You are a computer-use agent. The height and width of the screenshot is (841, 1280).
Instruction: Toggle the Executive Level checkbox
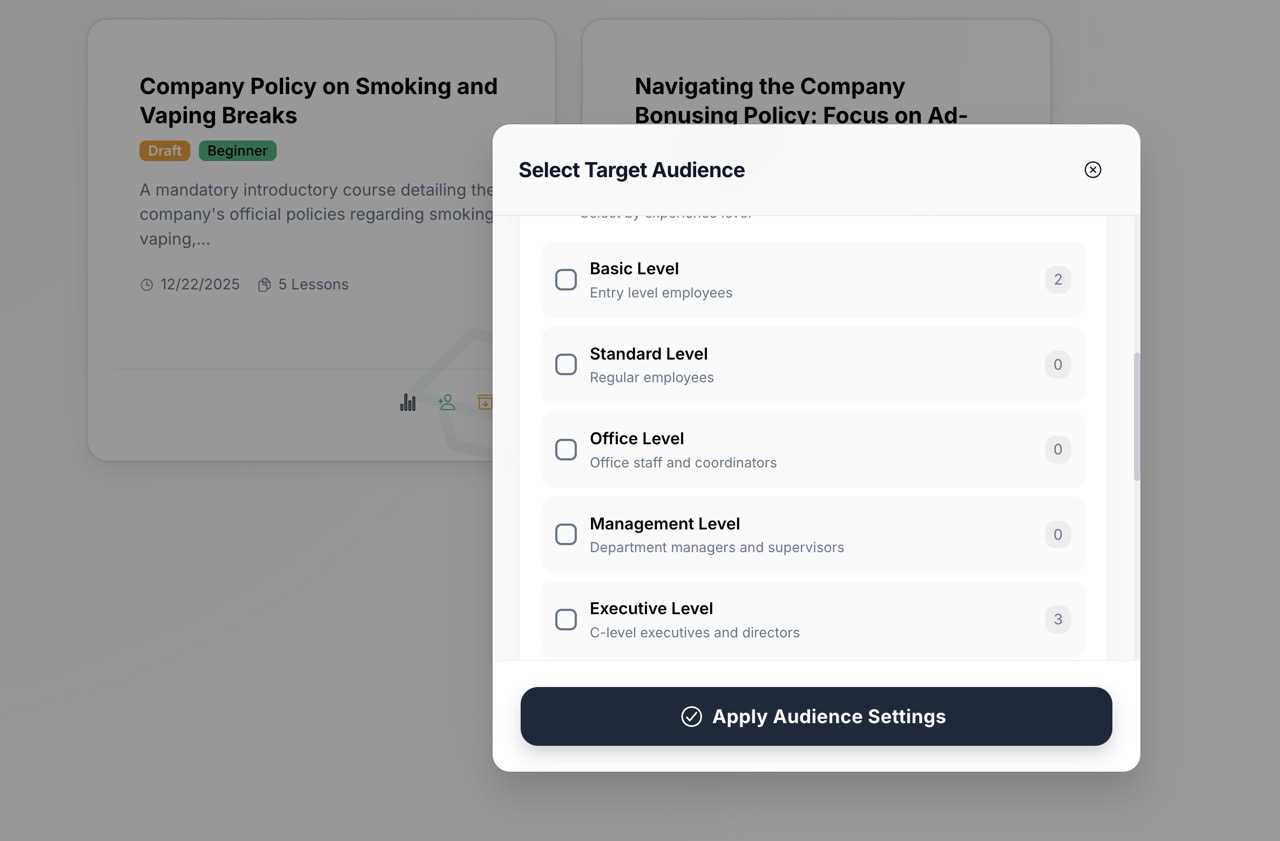point(566,620)
